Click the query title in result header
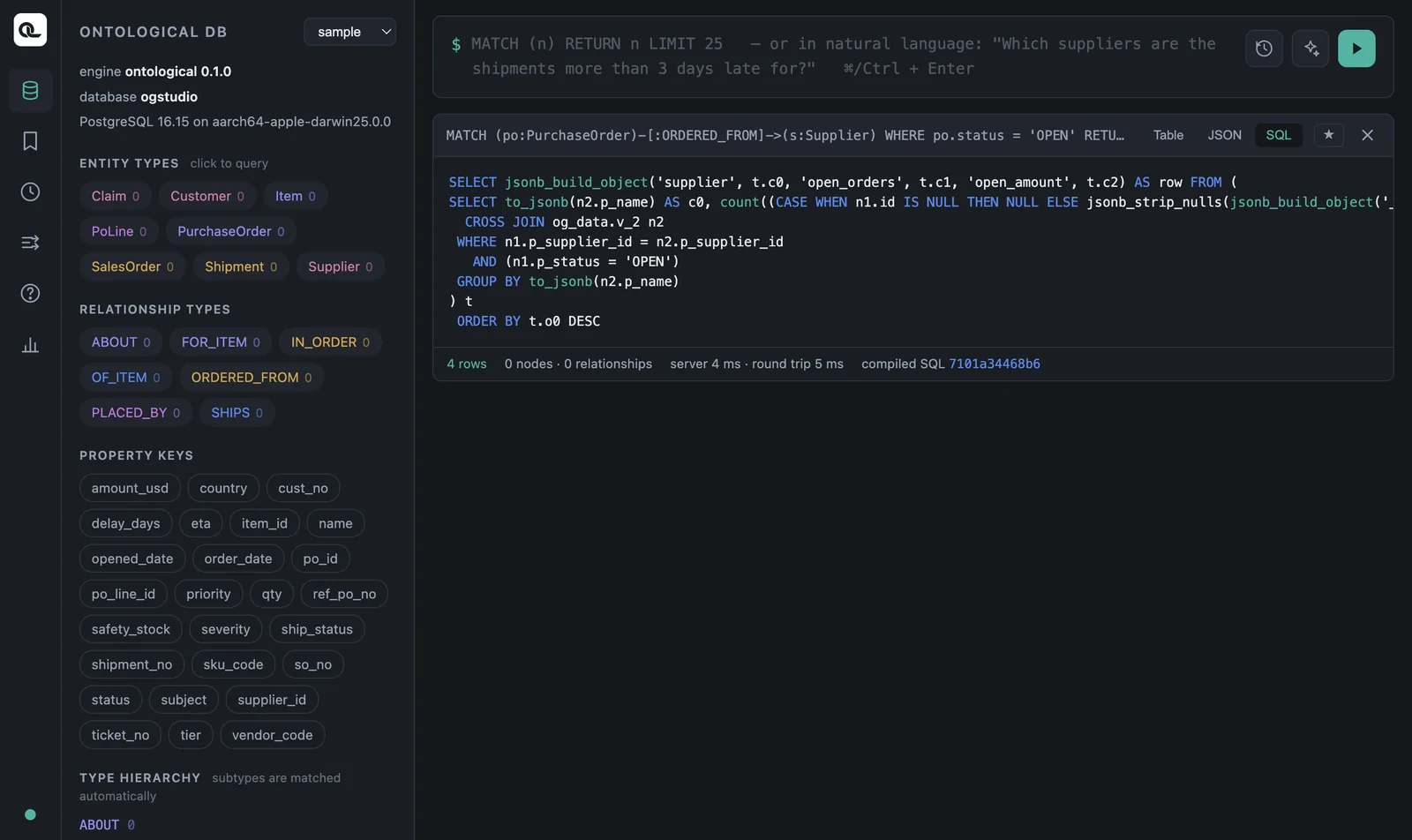The height and width of the screenshot is (840, 1412). [785, 135]
